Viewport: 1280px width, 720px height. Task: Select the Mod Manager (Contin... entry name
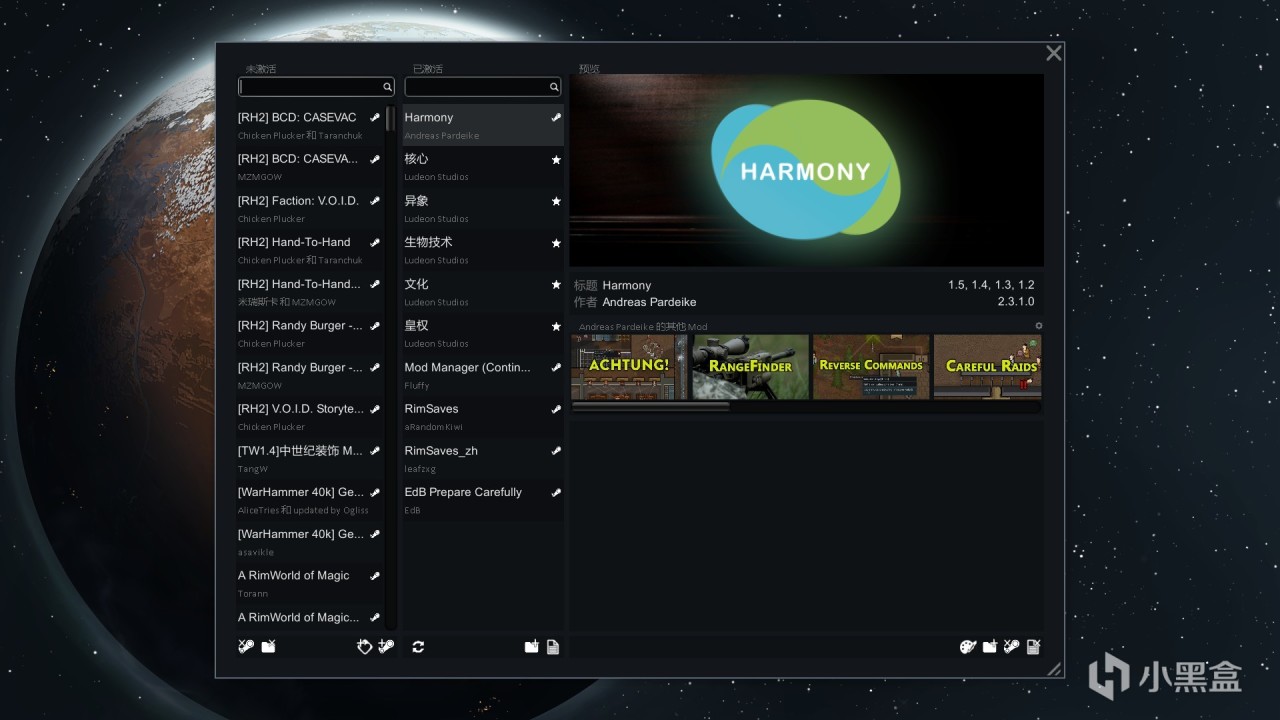pyautogui.click(x=468, y=368)
